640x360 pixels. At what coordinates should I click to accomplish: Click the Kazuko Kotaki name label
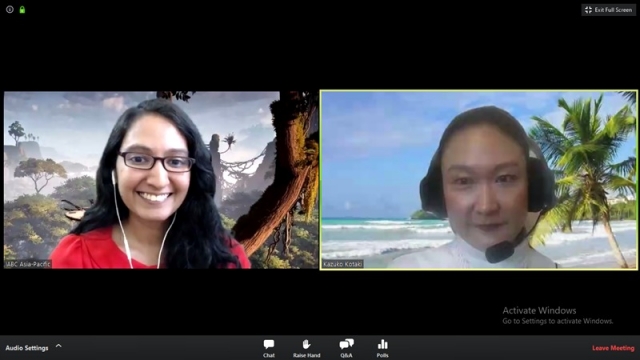click(x=342, y=264)
